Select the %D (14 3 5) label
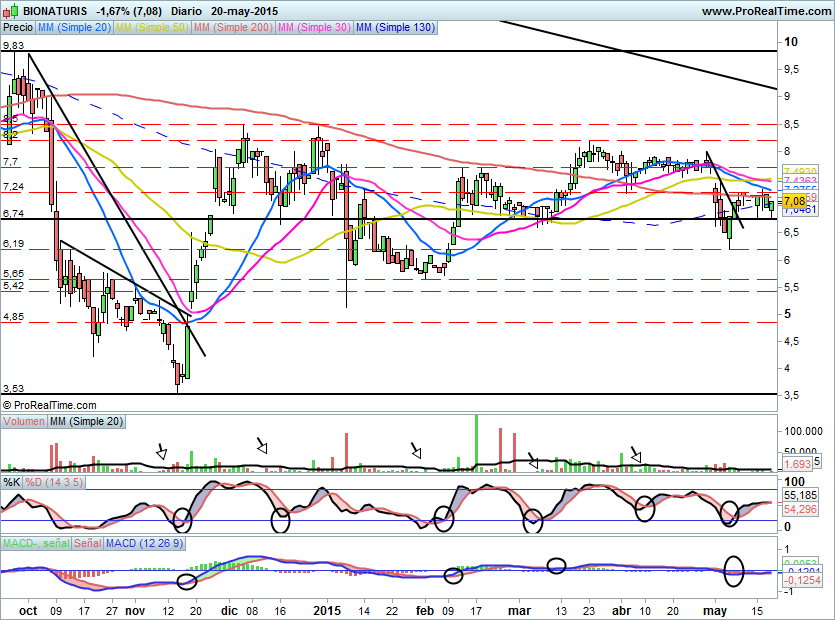Image resolution: width=835 pixels, height=620 pixels. (x=54, y=483)
